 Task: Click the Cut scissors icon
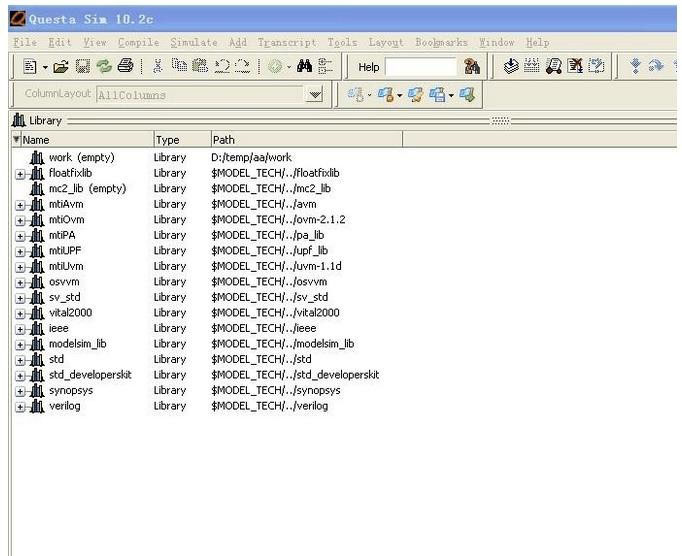point(157,67)
